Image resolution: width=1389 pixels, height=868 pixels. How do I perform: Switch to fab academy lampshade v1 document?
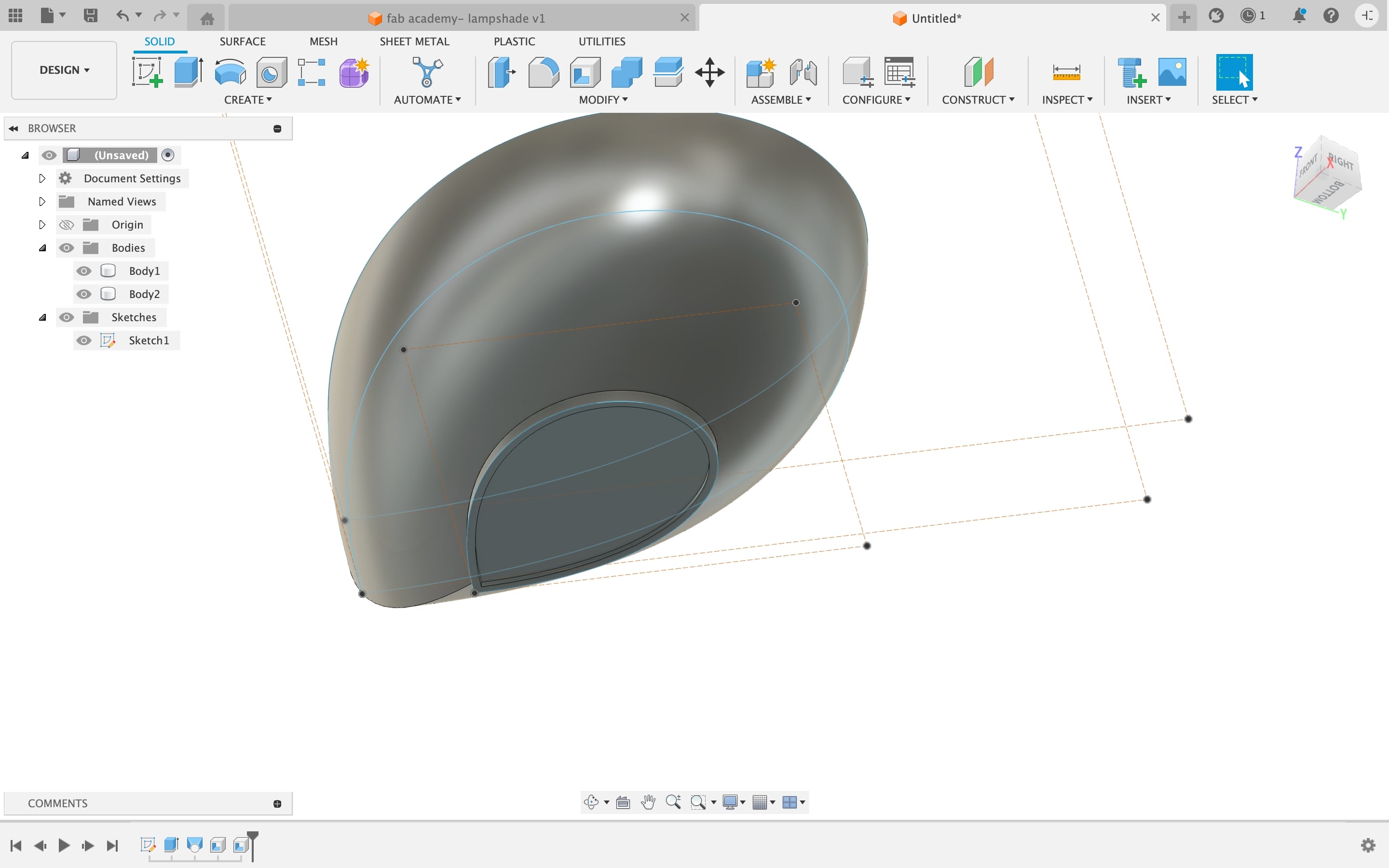click(462, 18)
